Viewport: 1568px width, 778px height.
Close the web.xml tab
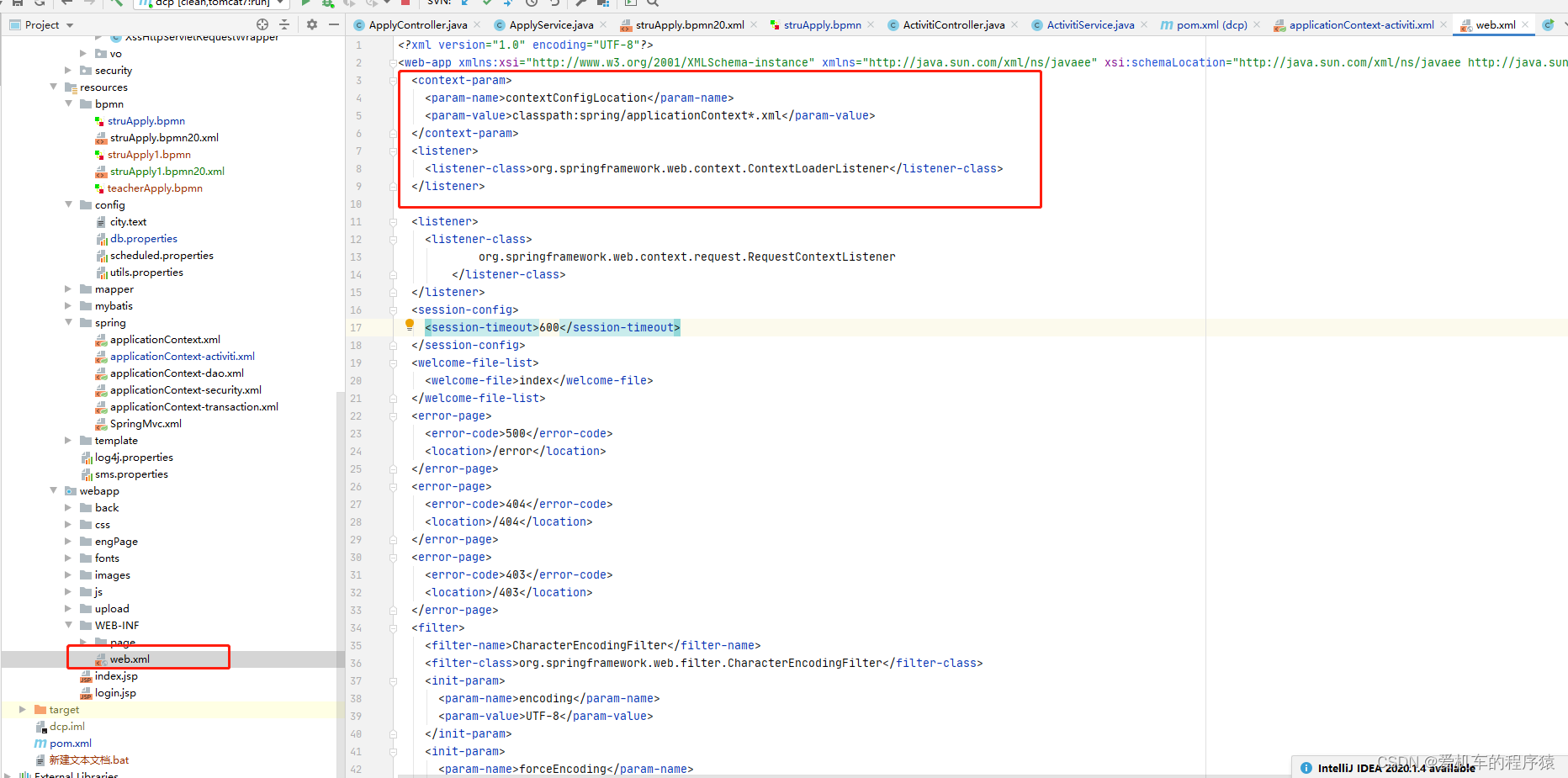pos(1525,24)
